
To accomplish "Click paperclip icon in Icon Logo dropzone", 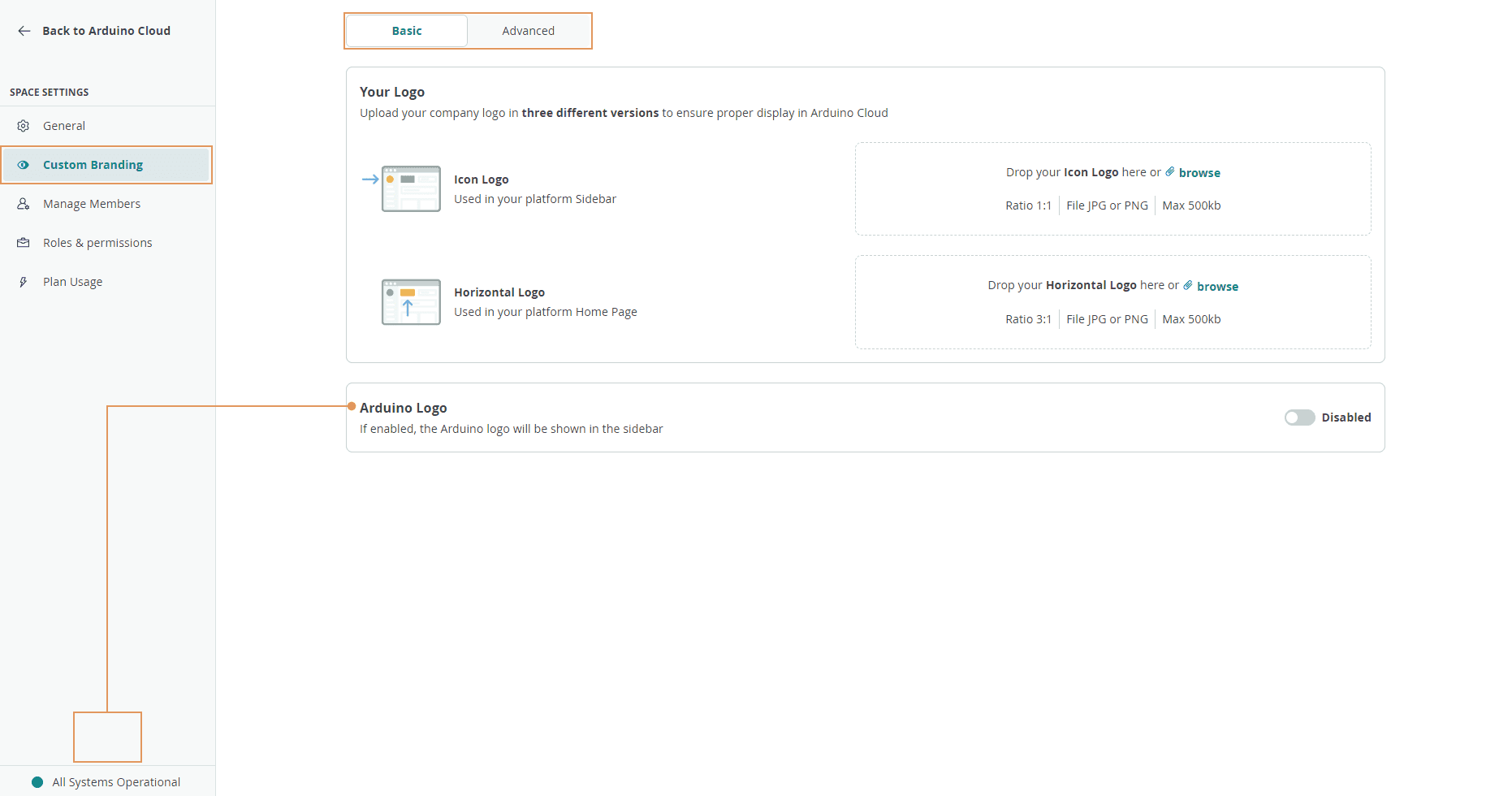I will click(1170, 172).
